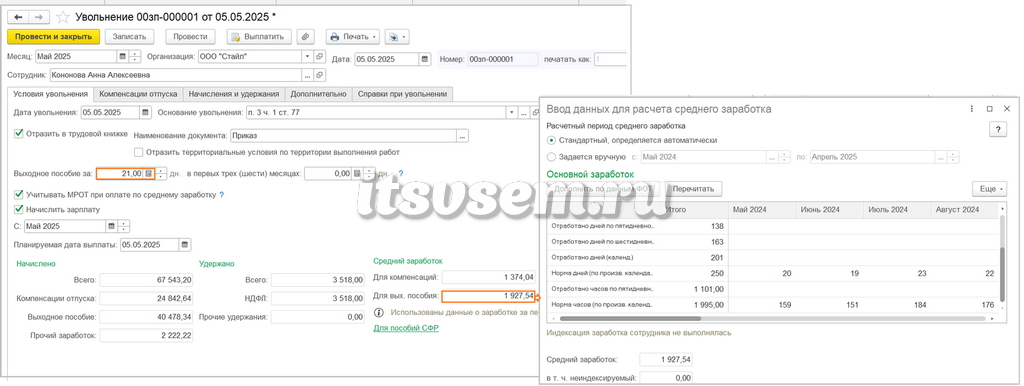Viewport: 1024px width, 386px height.
Task: Click horizontal scrollbar in earnings table
Action: click(771, 319)
